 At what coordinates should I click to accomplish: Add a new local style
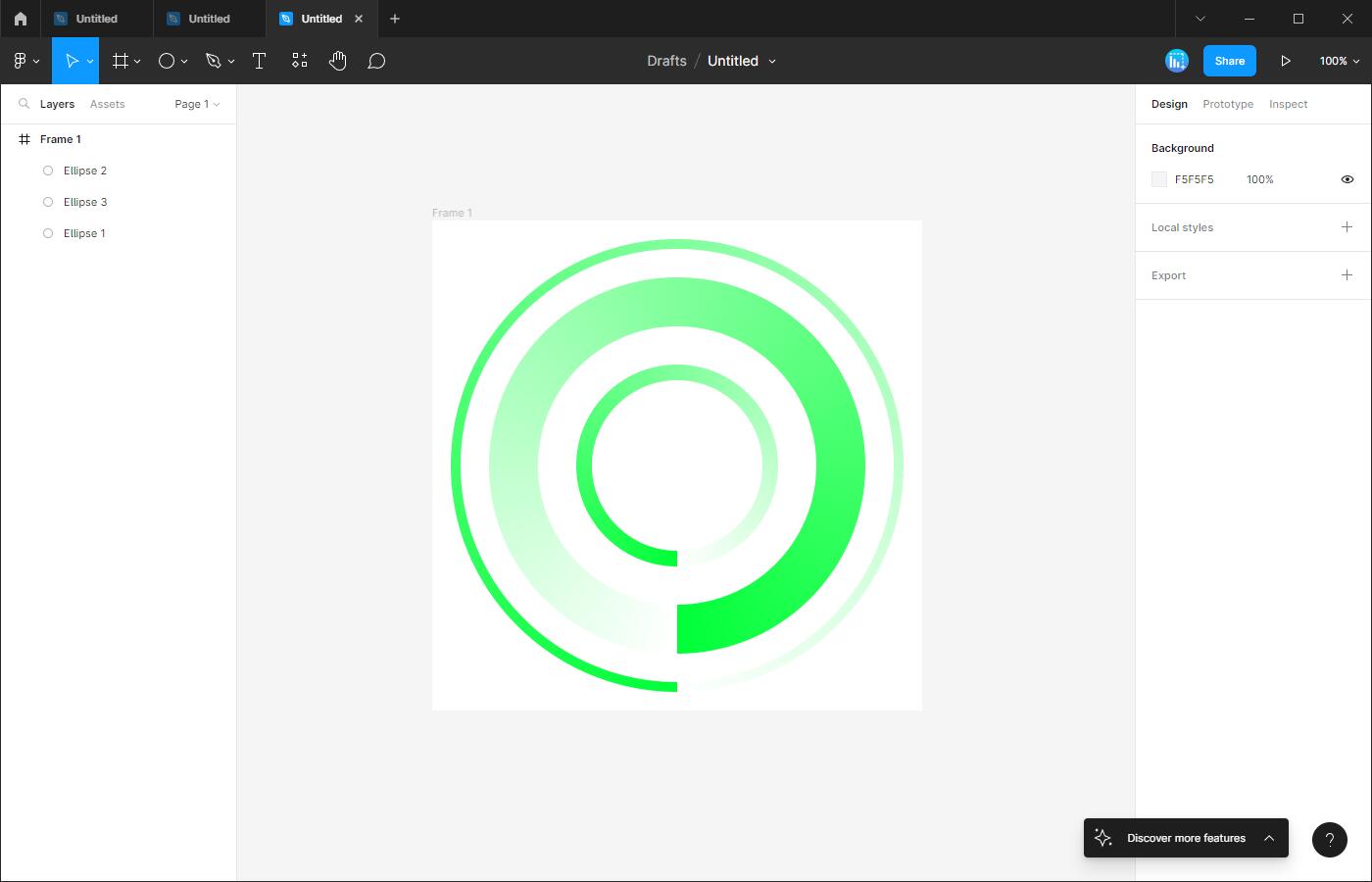tap(1347, 227)
